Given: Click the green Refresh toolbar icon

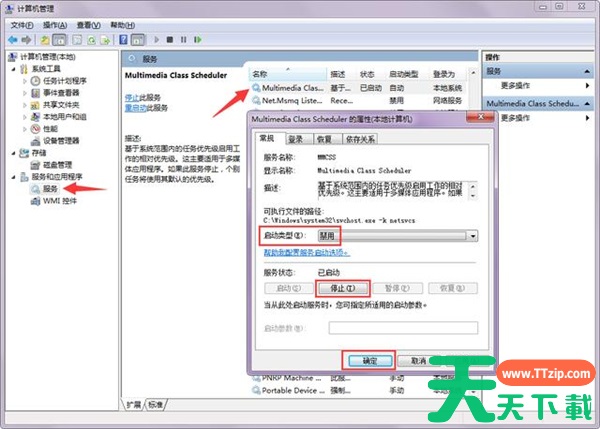Looking at the screenshot, I should click(x=91, y=40).
